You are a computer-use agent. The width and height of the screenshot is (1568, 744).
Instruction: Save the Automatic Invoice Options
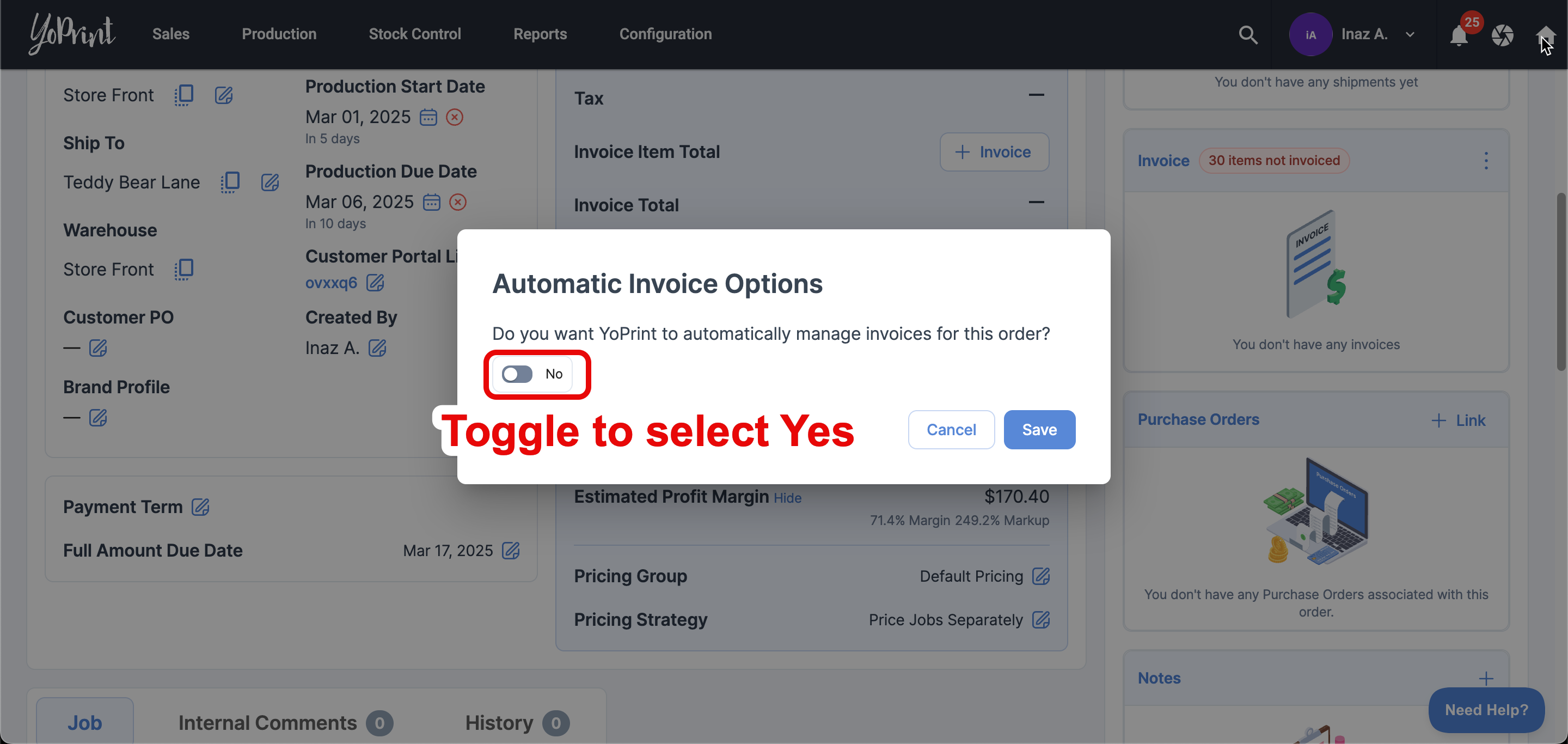1039,430
